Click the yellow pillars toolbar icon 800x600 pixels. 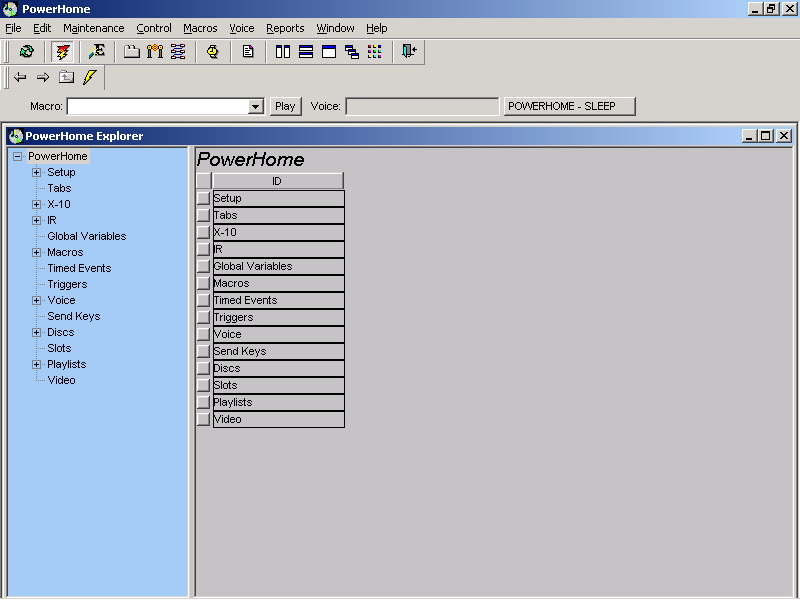[x=155, y=52]
